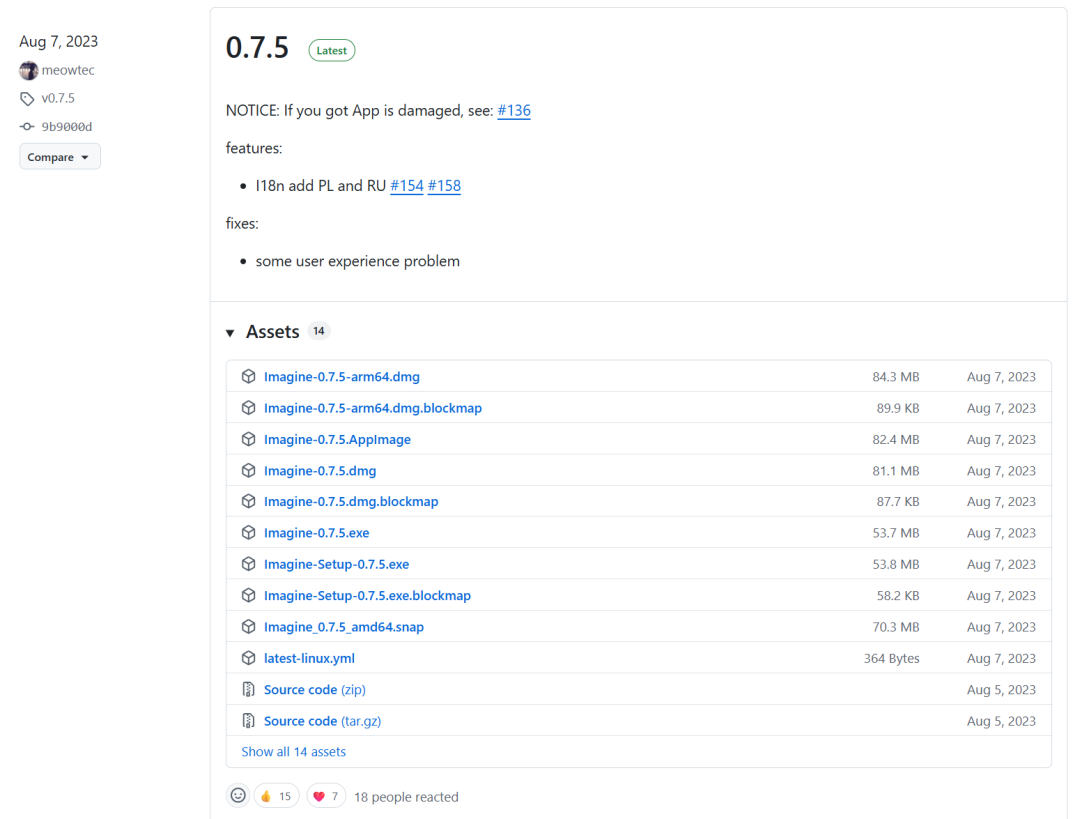Screen dimensions: 1080x819
Task: Click the heart reaction with 7
Action: tap(326, 796)
